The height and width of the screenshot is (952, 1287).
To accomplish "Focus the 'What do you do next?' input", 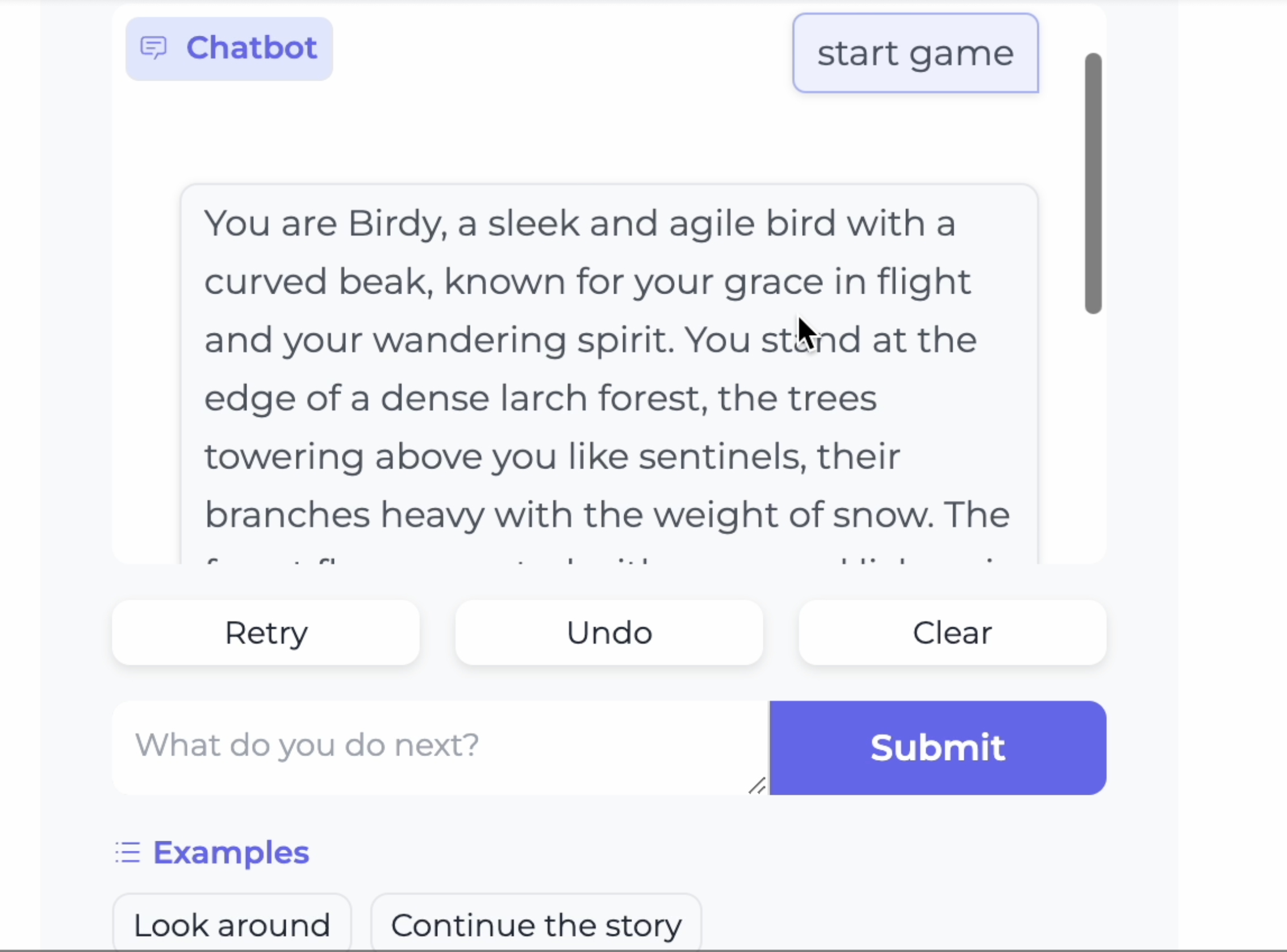I will pyautogui.click(x=440, y=748).
